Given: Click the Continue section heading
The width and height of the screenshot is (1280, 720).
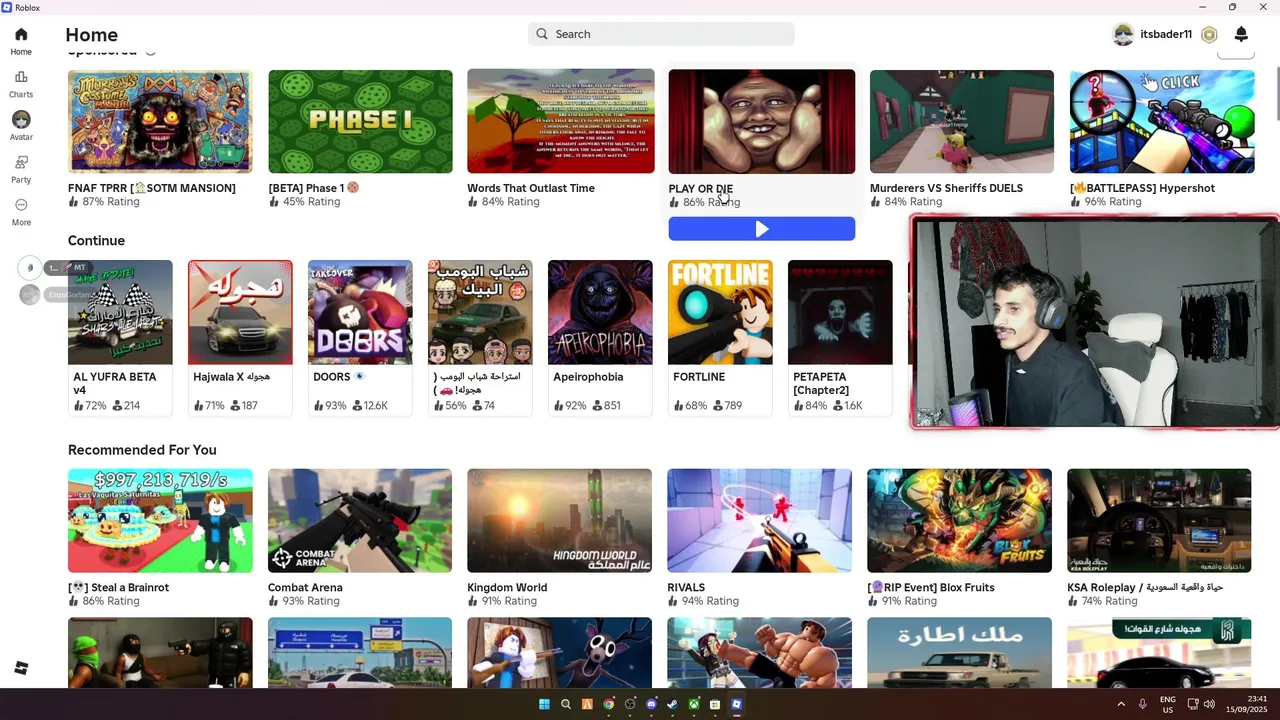Looking at the screenshot, I should 96,241.
